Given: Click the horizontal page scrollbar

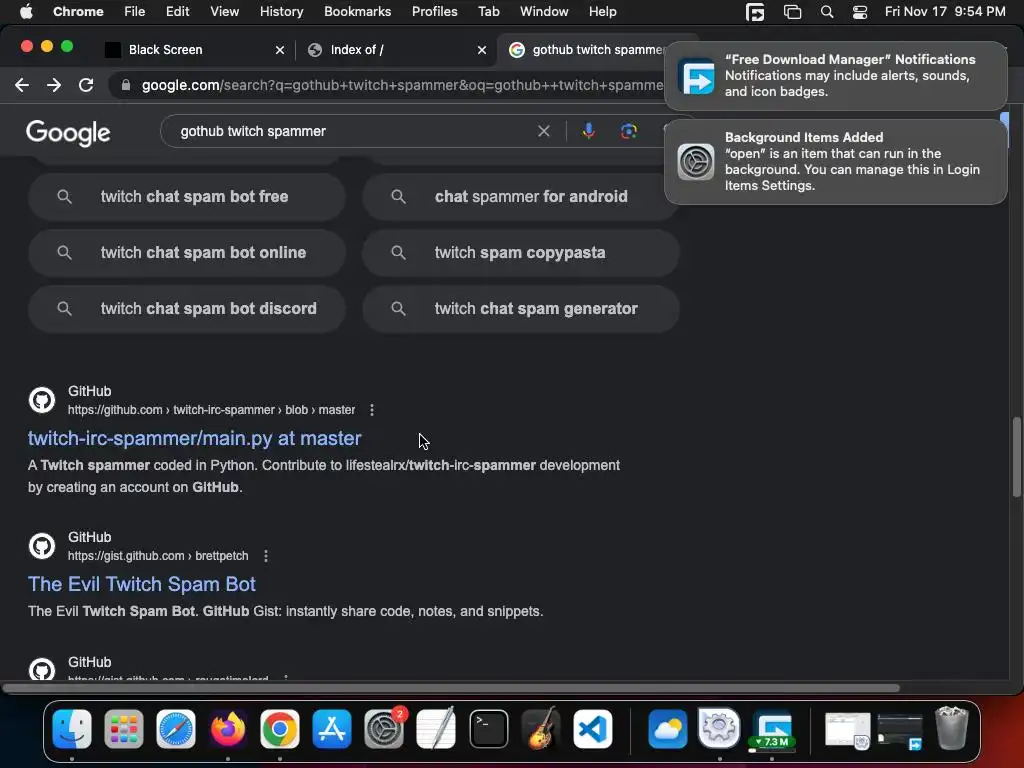Looking at the screenshot, I should tap(451, 688).
